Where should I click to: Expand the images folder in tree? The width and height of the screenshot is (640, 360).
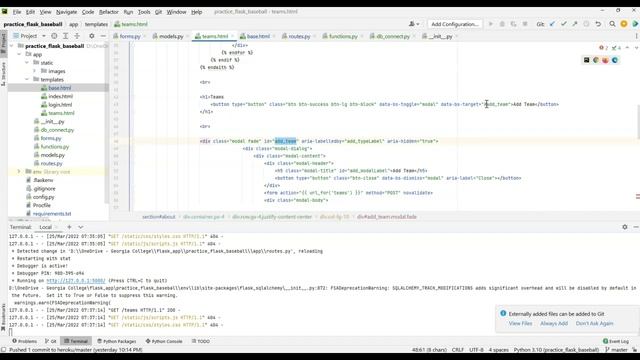(34, 71)
